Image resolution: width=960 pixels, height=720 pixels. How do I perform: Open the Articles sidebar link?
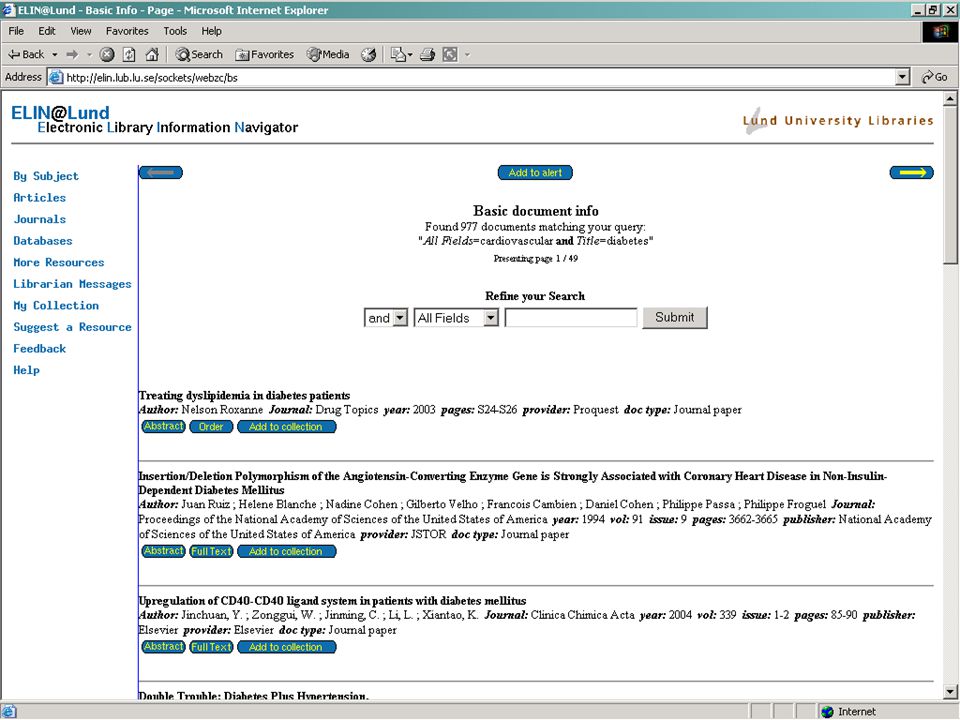pyautogui.click(x=39, y=198)
